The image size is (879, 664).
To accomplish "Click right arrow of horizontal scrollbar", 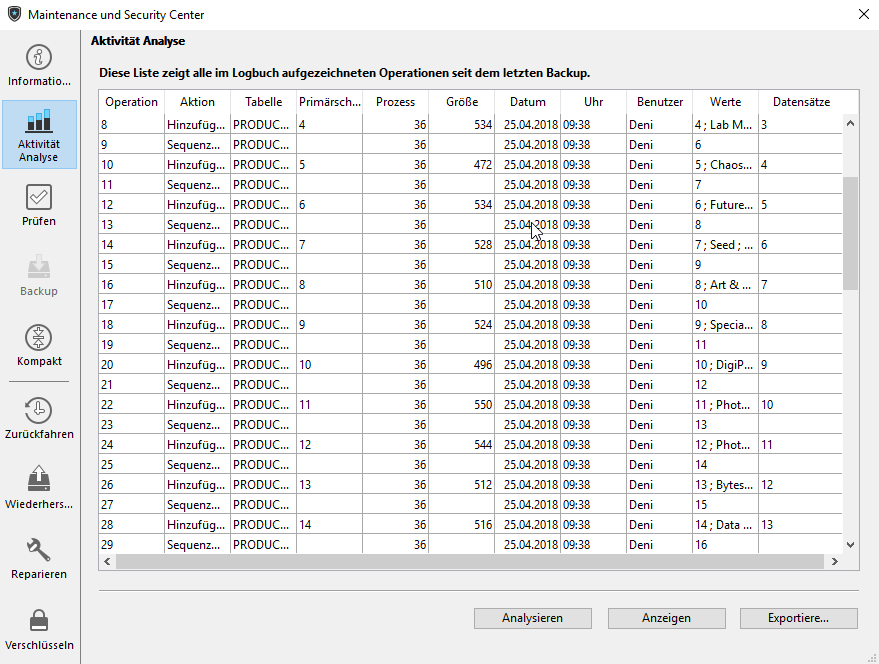I will [834, 562].
